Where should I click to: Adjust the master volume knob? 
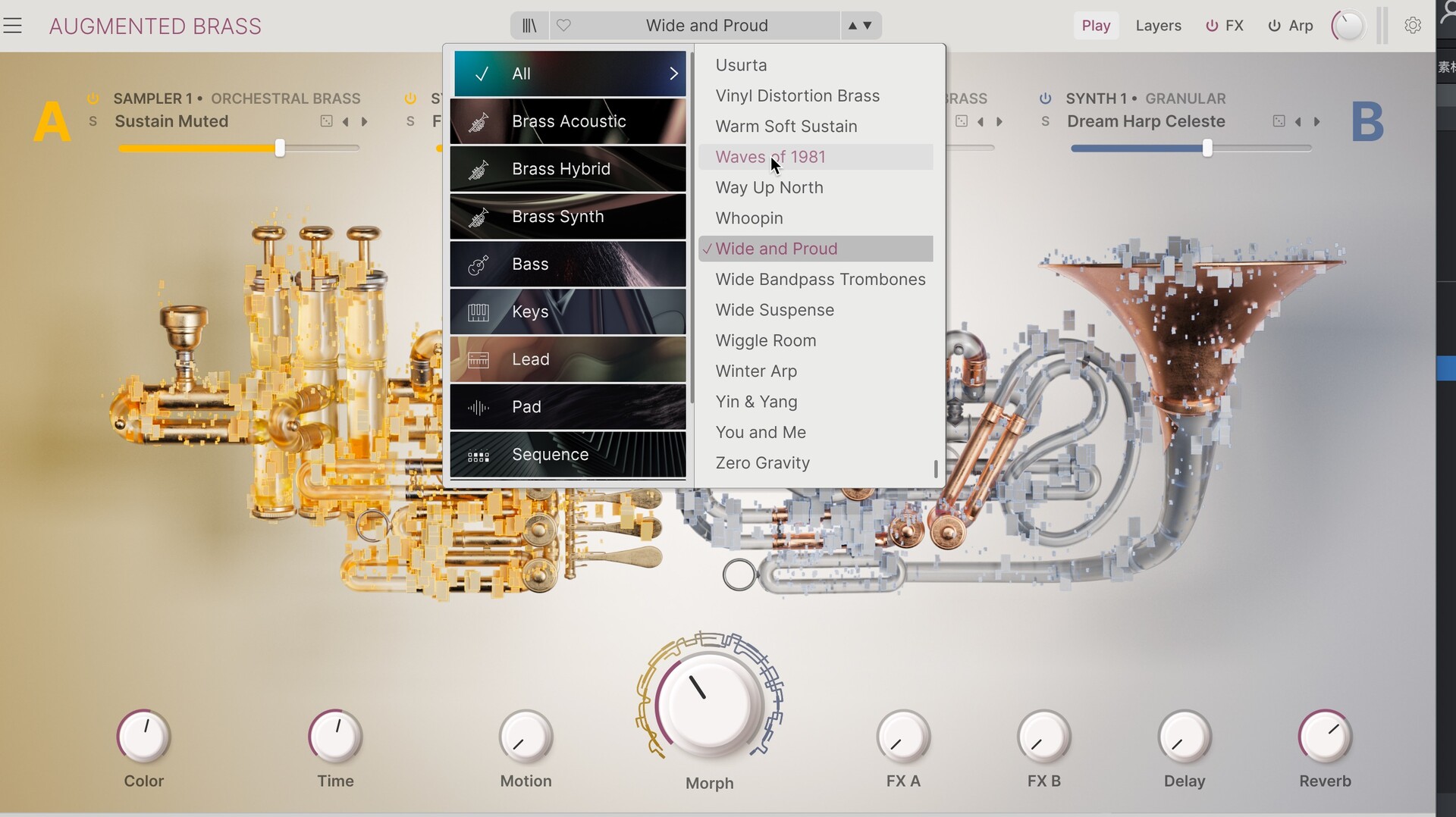click(x=1348, y=26)
